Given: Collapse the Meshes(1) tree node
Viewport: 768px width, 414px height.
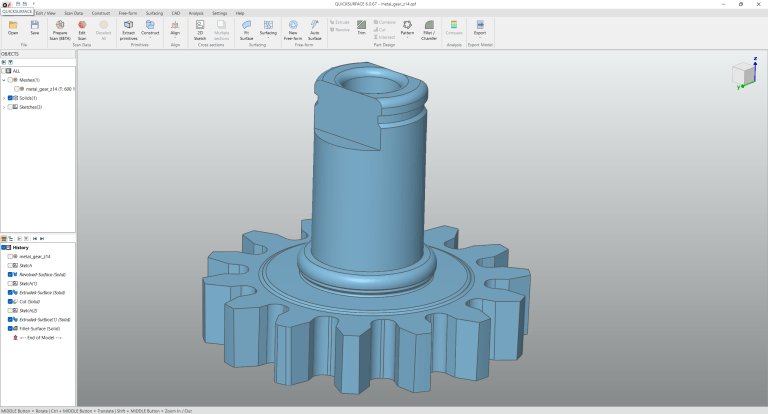Looking at the screenshot, I should coord(4,80).
